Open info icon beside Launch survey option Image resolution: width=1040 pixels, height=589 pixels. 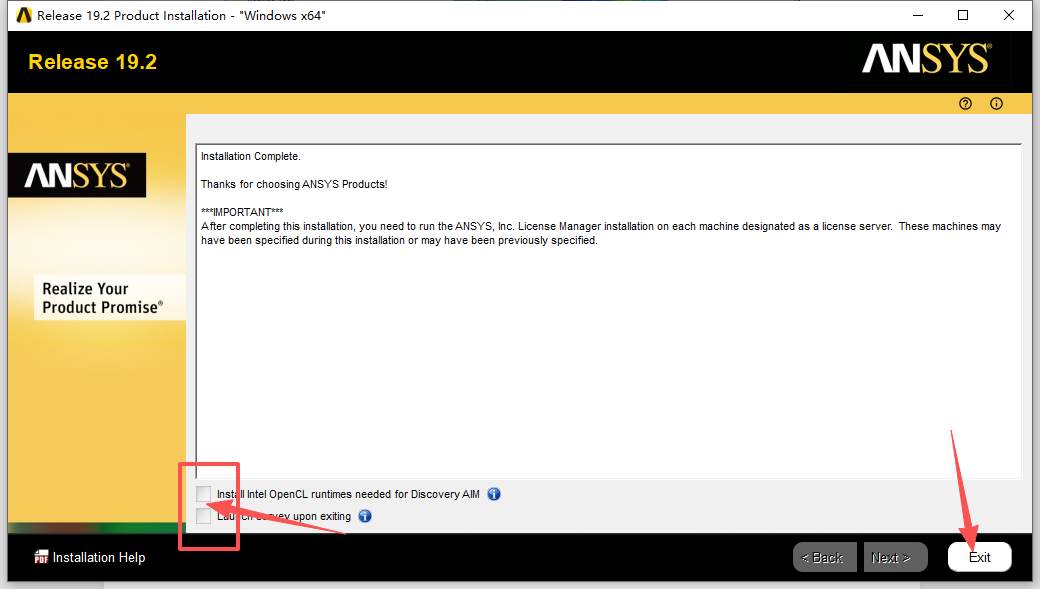pyautogui.click(x=365, y=516)
